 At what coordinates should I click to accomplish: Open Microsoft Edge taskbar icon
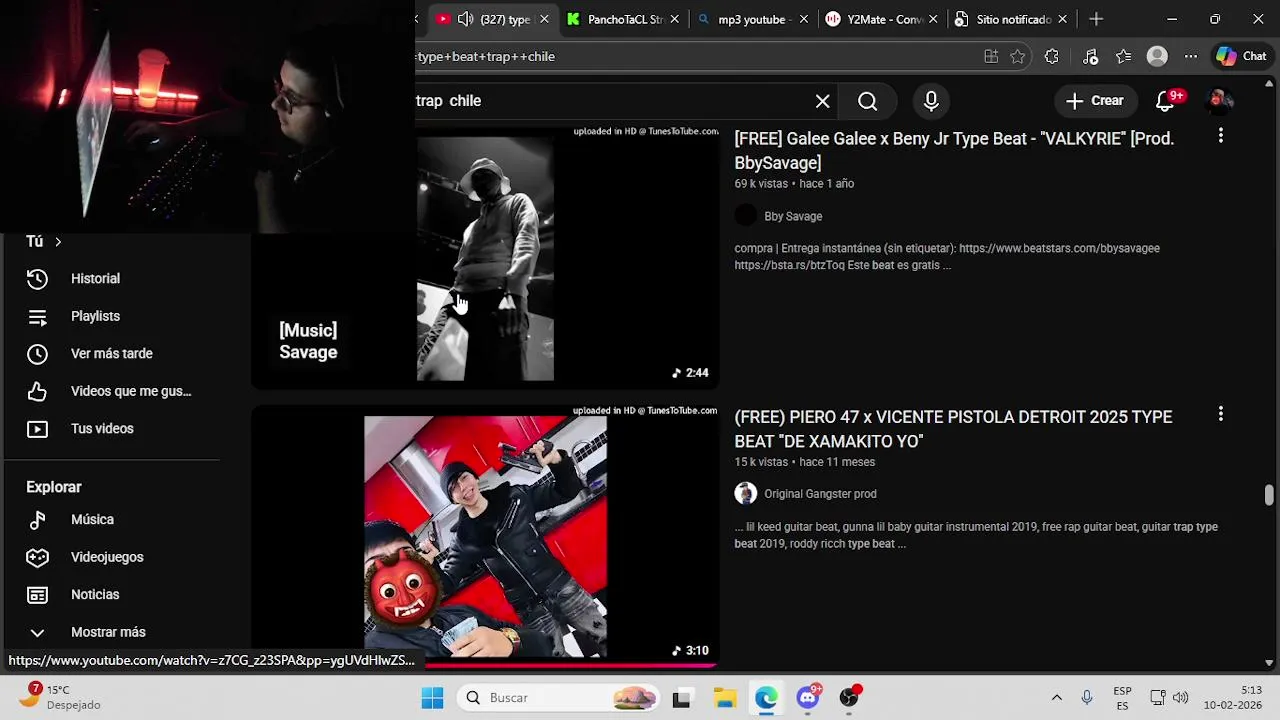[766, 698]
